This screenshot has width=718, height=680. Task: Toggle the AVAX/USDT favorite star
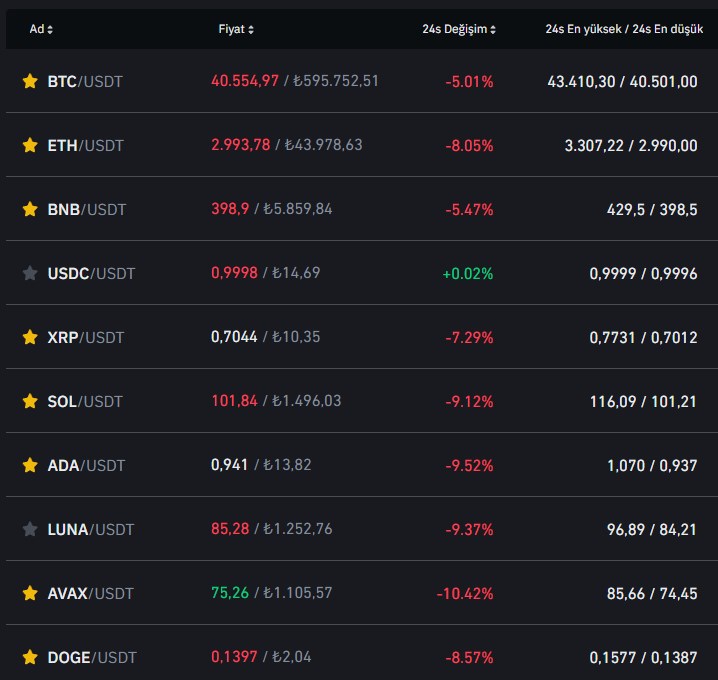[x=30, y=593]
